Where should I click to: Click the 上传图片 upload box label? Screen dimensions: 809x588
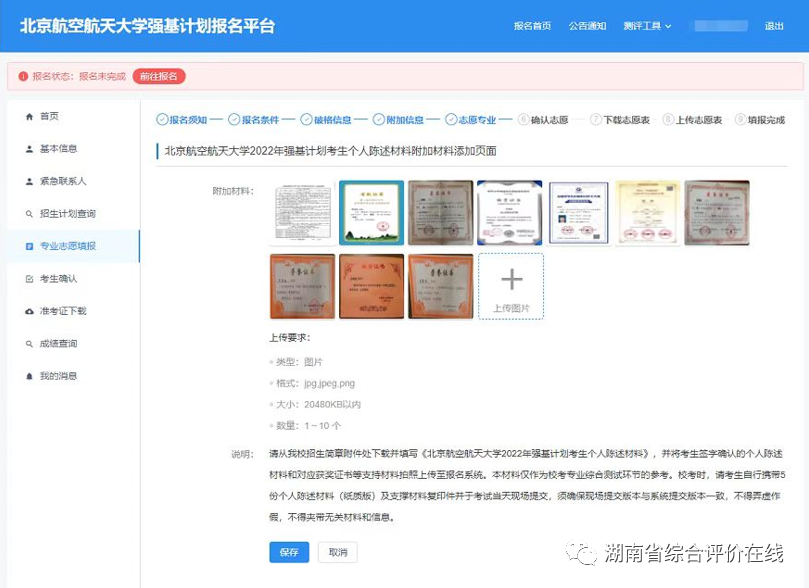coord(511,308)
